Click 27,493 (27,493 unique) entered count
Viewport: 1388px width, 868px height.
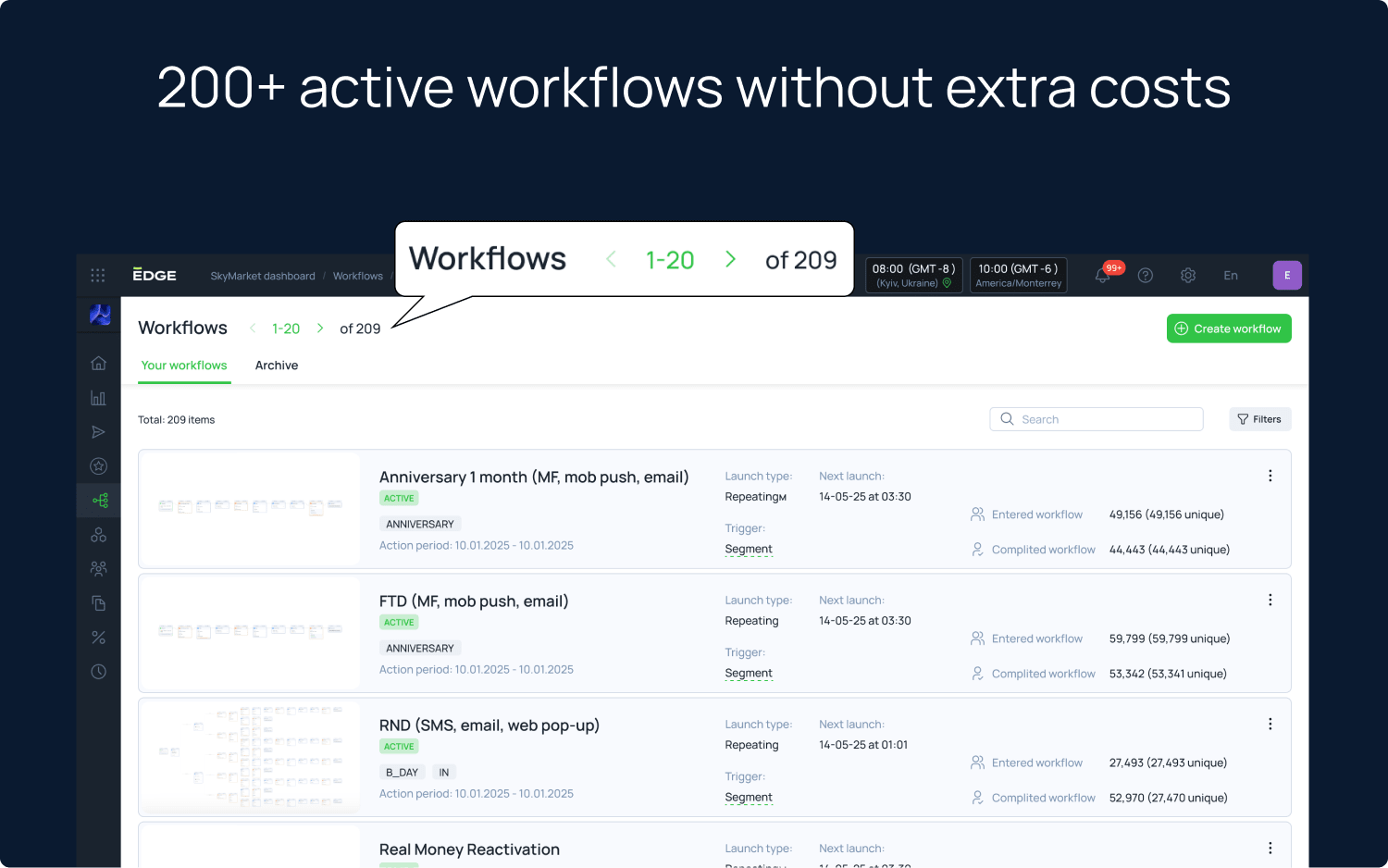coord(1168,763)
